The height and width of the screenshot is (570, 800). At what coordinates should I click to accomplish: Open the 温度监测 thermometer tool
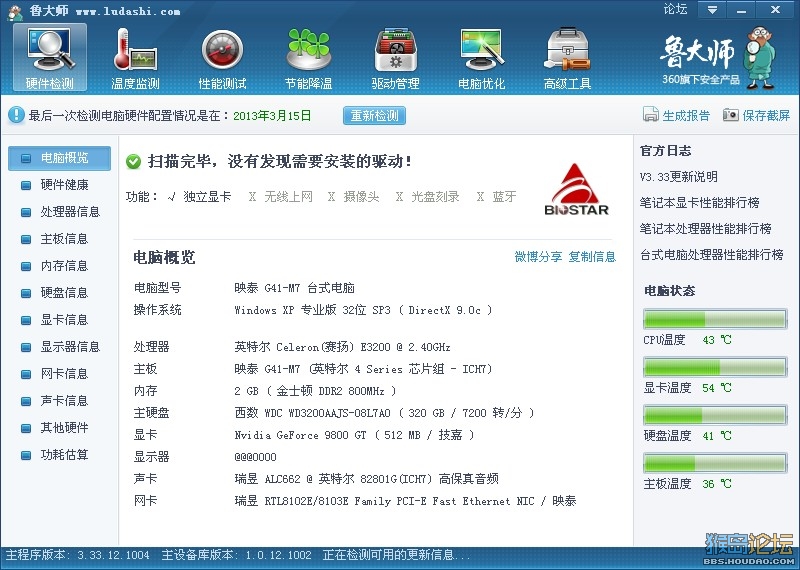[x=135, y=59]
